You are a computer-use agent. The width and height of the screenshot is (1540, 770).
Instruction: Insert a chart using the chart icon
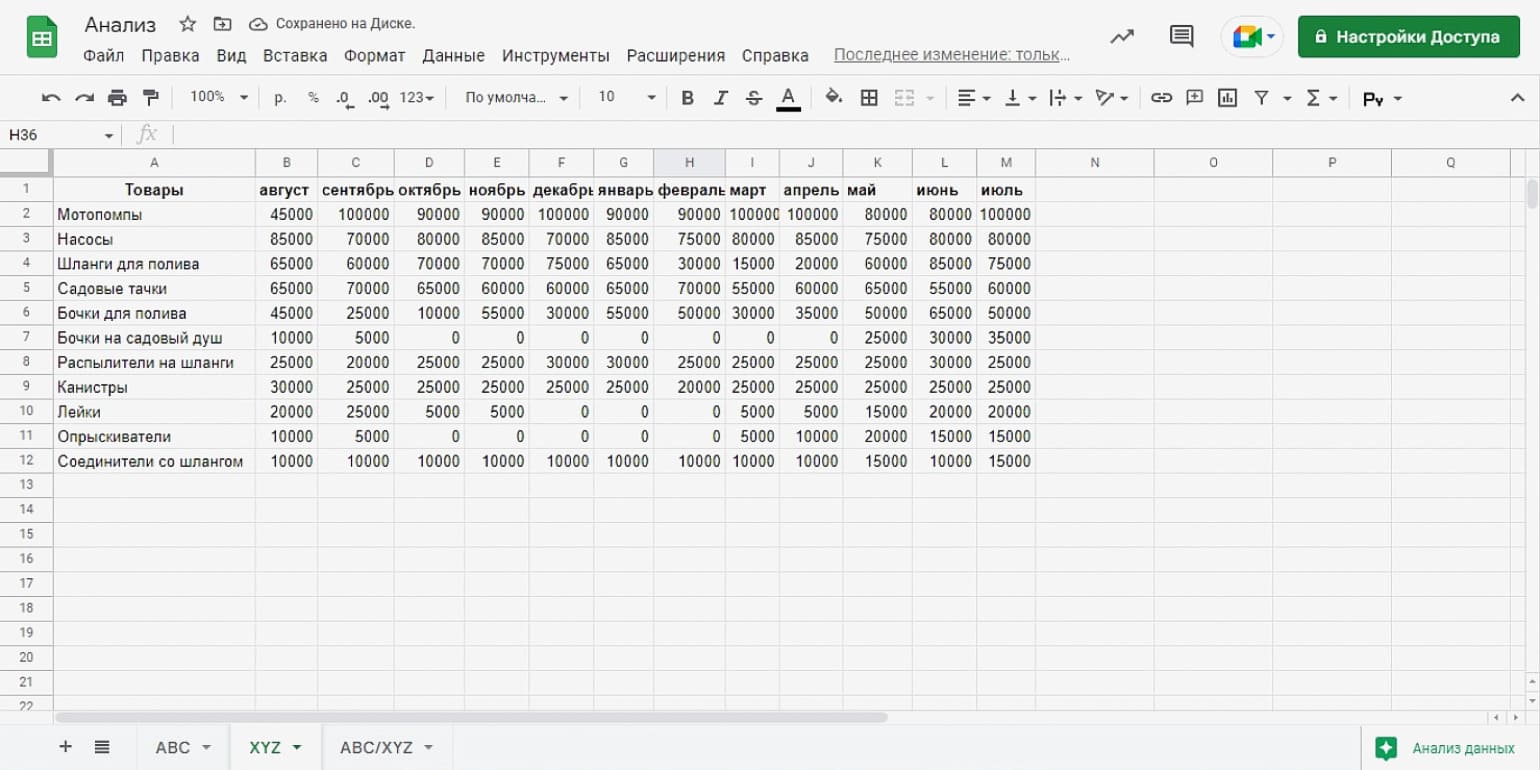point(1227,98)
